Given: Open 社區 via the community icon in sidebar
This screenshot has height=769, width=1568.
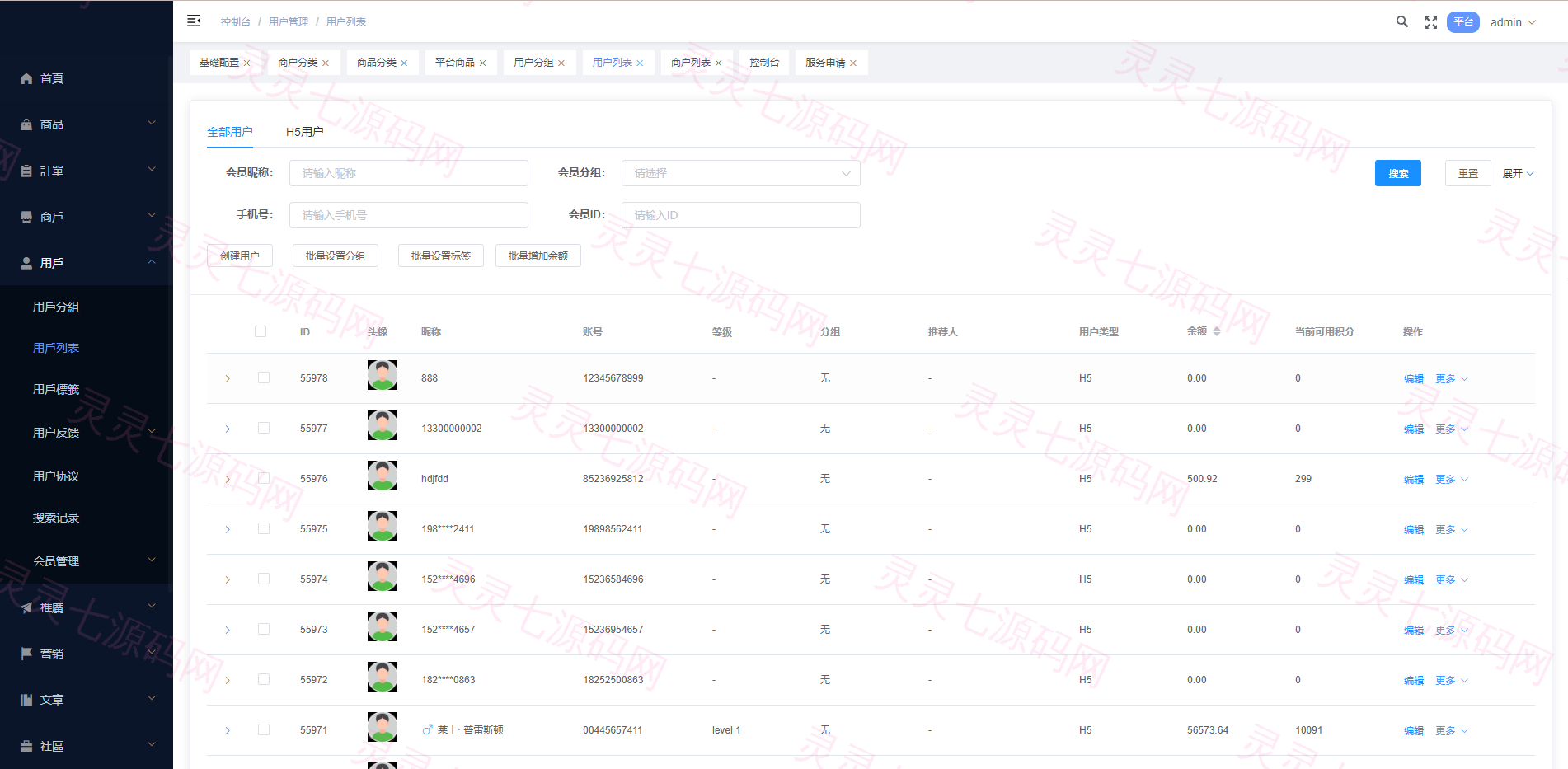Looking at the screenshot, I should point(26,746).
